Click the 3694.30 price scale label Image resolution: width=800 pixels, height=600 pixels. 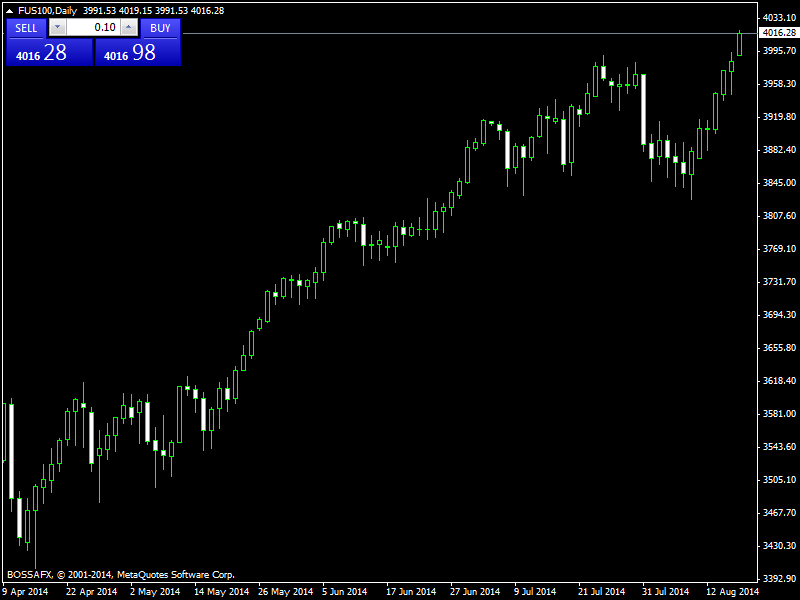[x=779, y=315]
